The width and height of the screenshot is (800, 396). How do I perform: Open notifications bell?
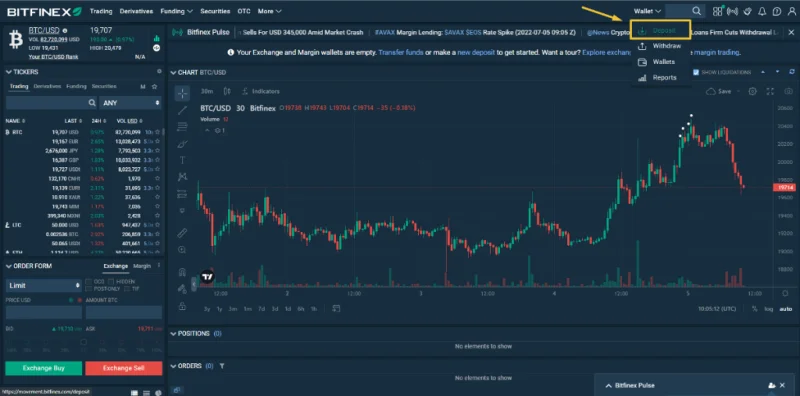coord(762,11)
